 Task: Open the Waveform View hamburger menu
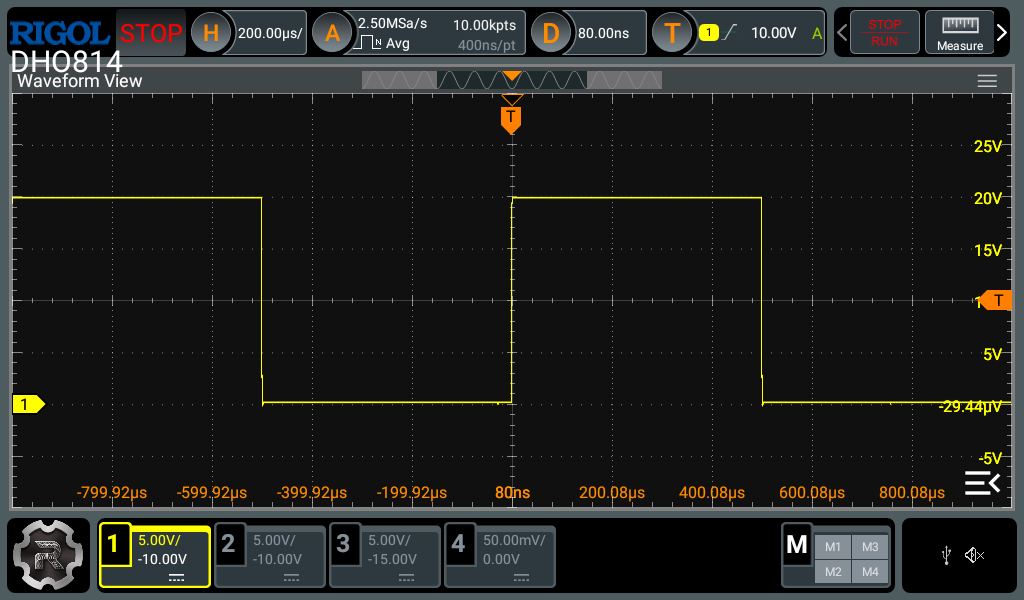tap(987, 81)
